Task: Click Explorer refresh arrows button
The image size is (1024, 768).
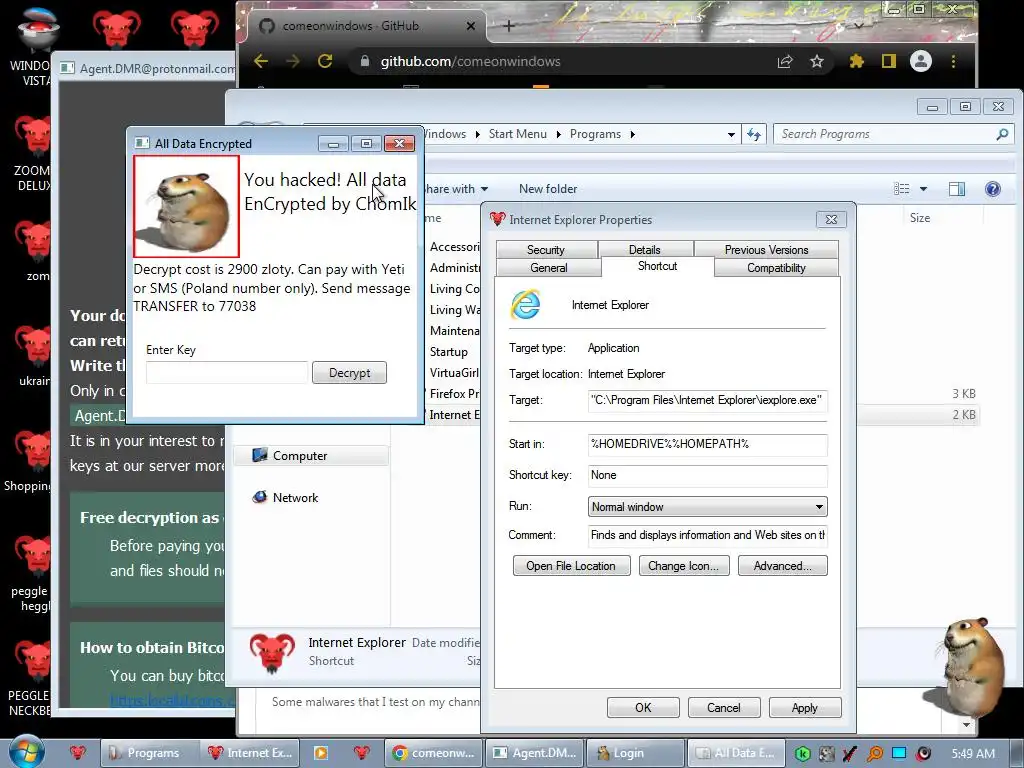Action: coord(754,134)
